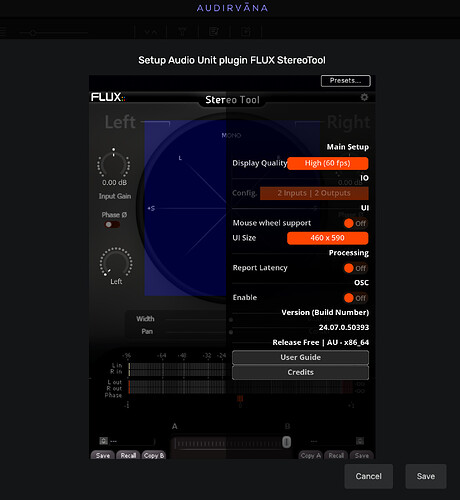Click the FLUX logo

108,97
